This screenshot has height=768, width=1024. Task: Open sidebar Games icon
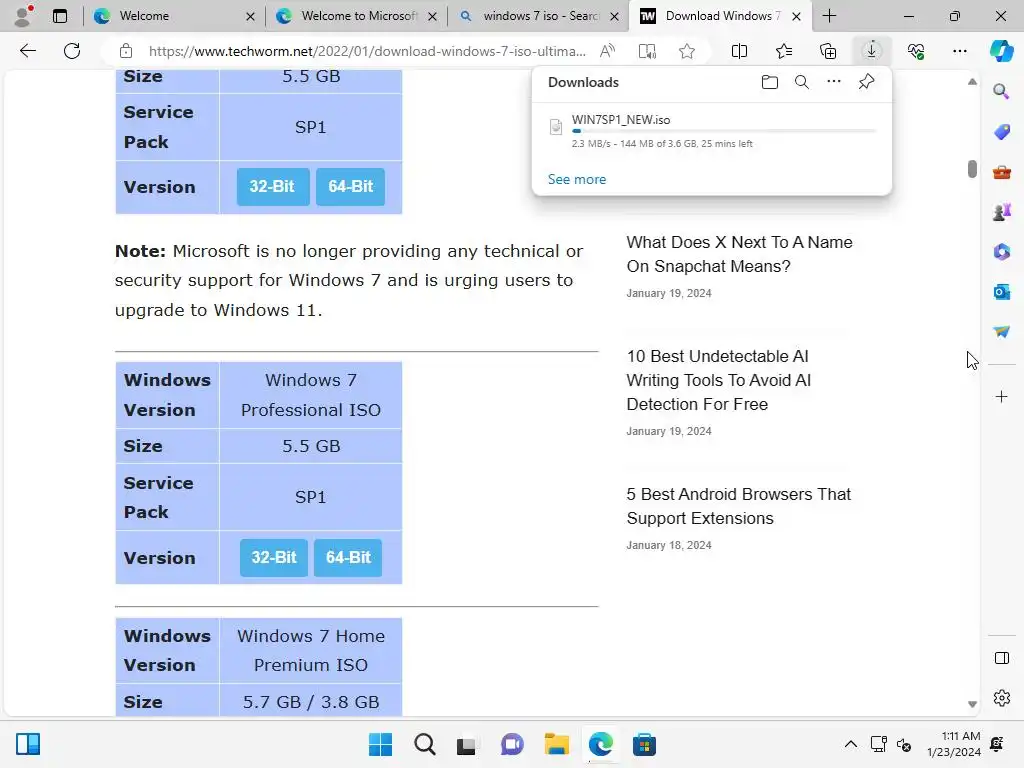1001,212
